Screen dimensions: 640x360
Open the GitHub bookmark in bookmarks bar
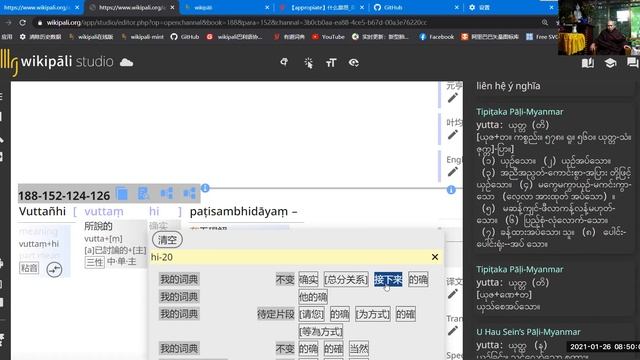click(x=185, y=37)
